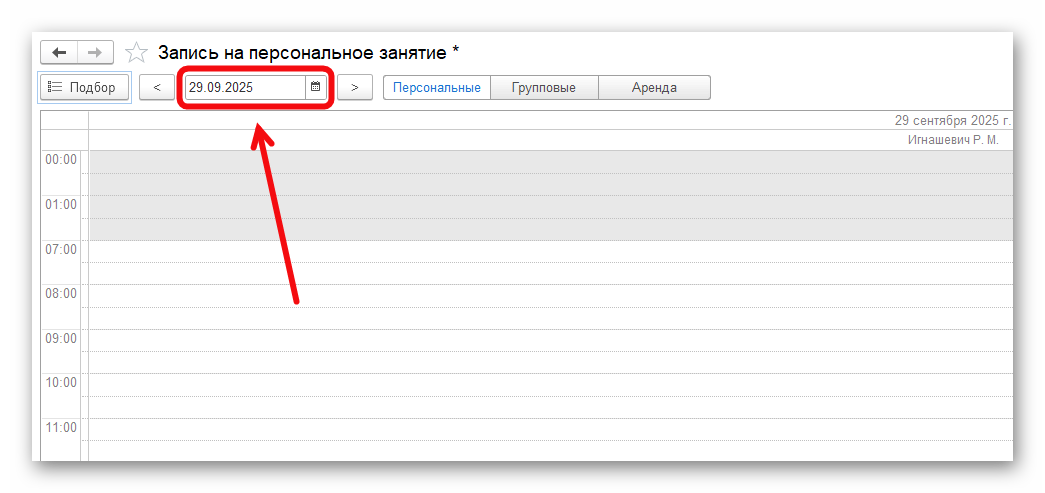Click the 29 сентября 2025 г. date header
Screen dimensions: 1045x493
point(952,120)
